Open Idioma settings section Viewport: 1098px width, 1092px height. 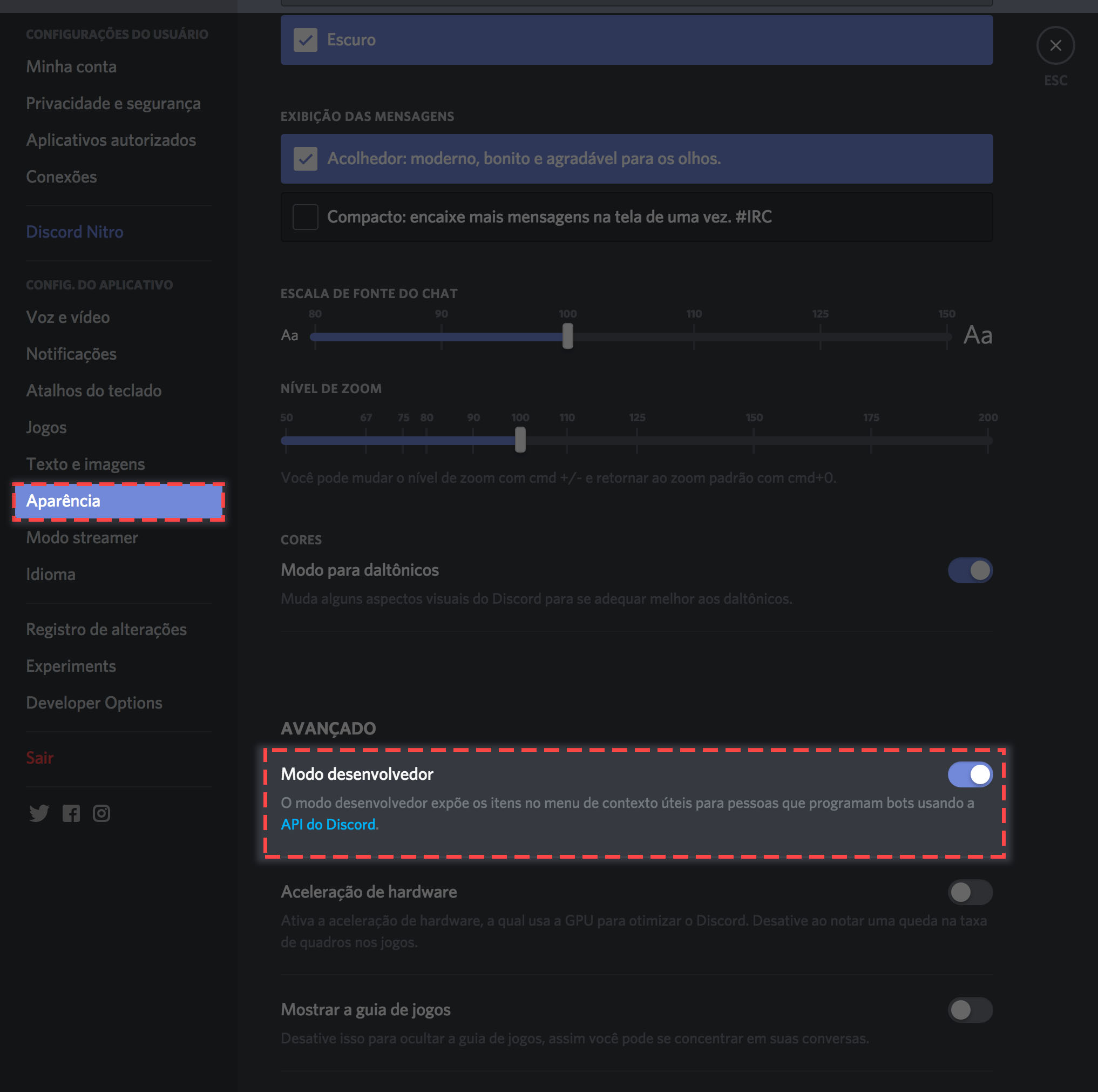coord(52,573)
